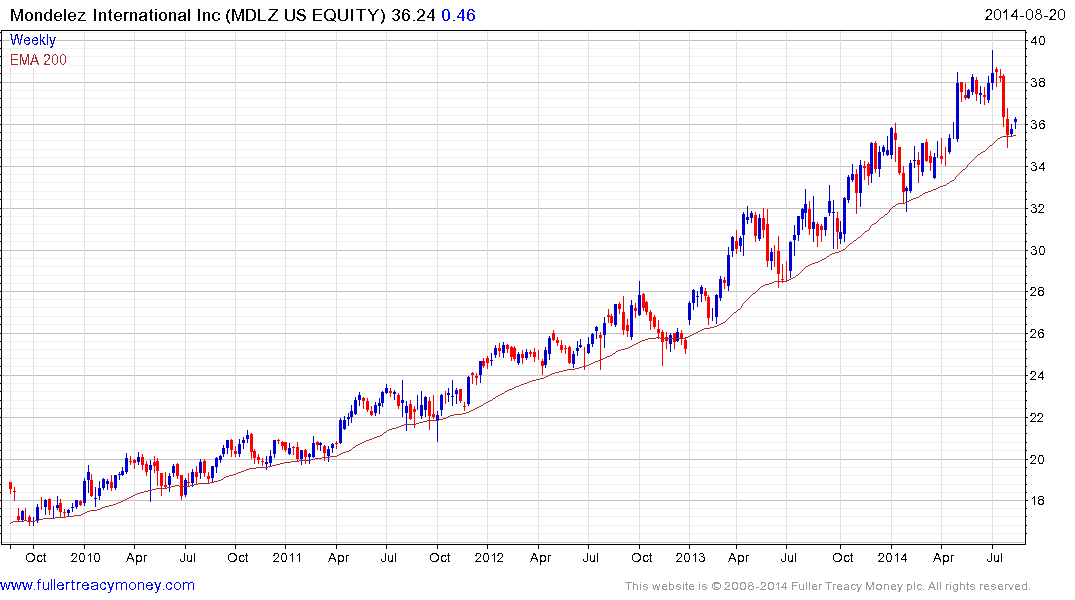Click the 32 price axis label

1038,208
